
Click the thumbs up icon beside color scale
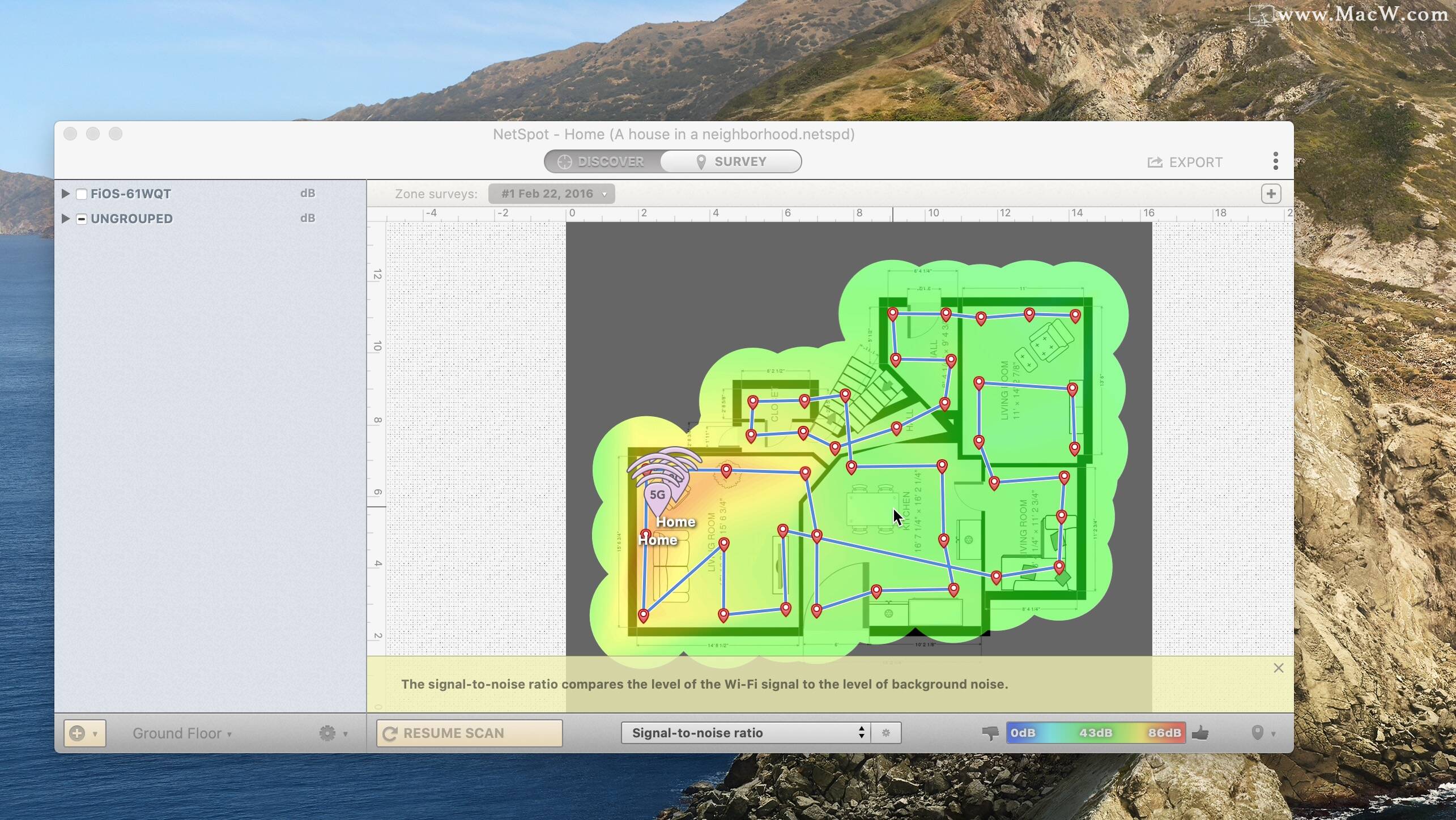click(1200, 733)
